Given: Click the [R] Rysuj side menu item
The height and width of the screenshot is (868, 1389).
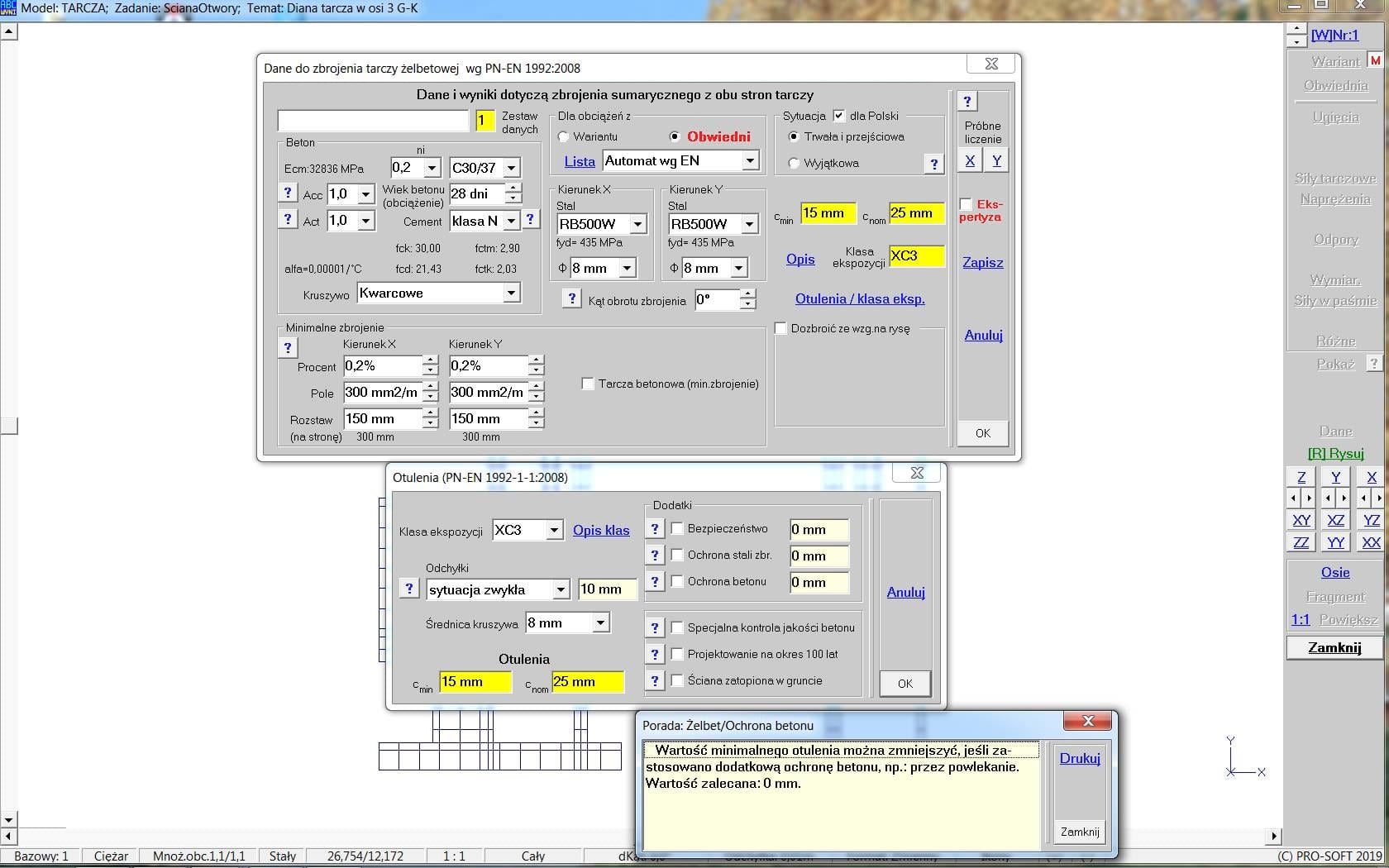Looking at the screenshot, I should (x=1335, y=454).
